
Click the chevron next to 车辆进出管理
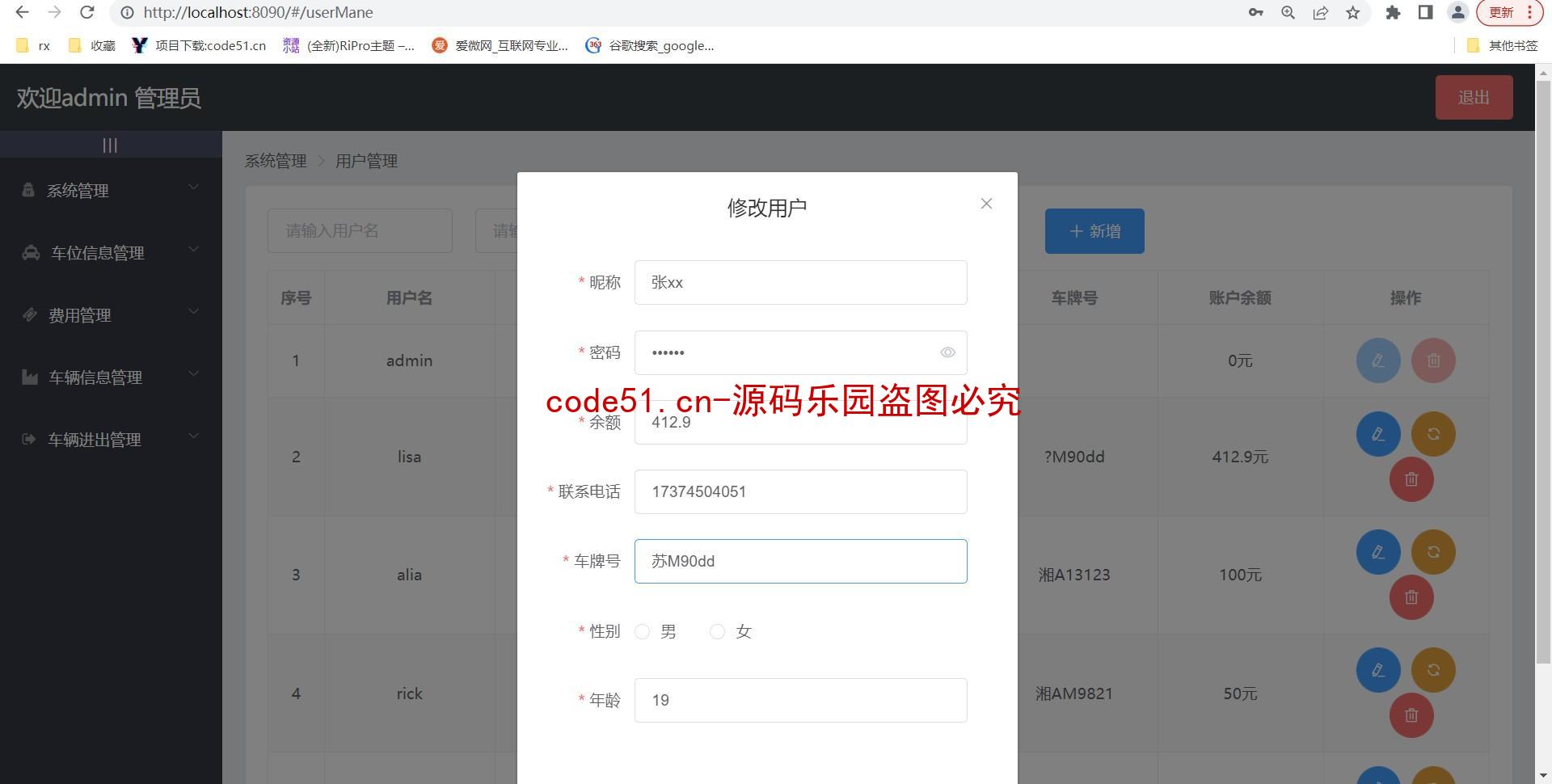193,436
